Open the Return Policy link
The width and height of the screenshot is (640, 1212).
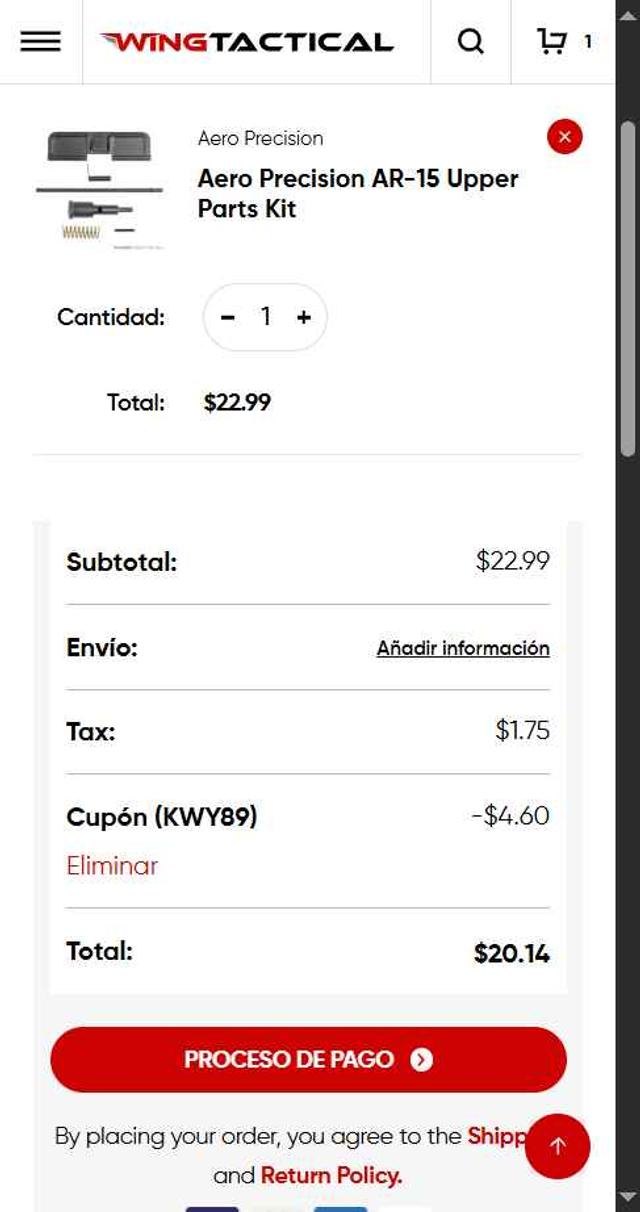pos(331,1175)
